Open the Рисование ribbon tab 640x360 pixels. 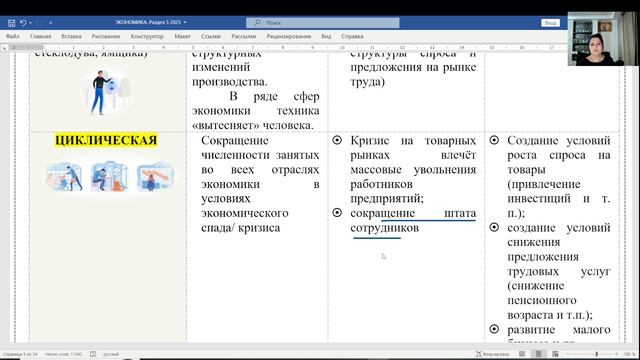tap(106, 36)
